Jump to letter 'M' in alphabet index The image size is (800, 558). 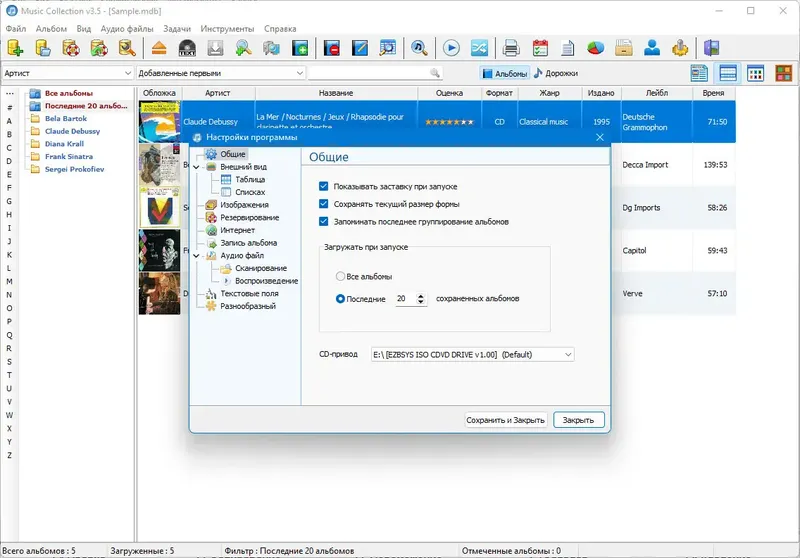[x=9, y=281]
